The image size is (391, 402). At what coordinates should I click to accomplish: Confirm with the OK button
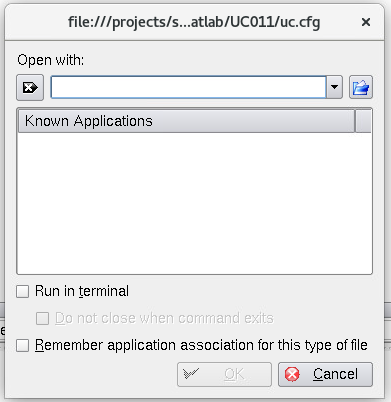pos(224,374)
